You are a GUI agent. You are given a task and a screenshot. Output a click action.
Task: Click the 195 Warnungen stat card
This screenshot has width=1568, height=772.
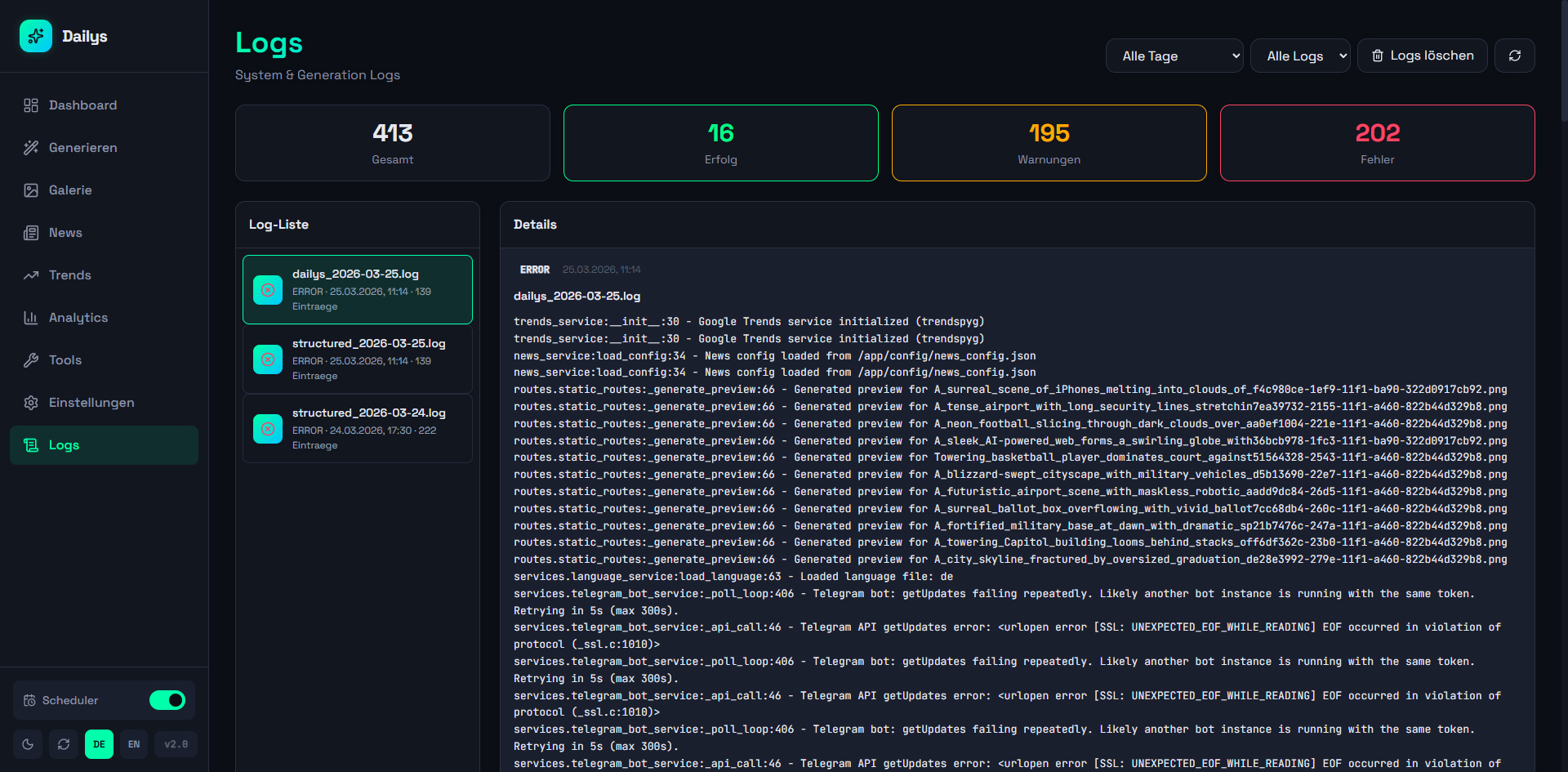coord(1049,143)
